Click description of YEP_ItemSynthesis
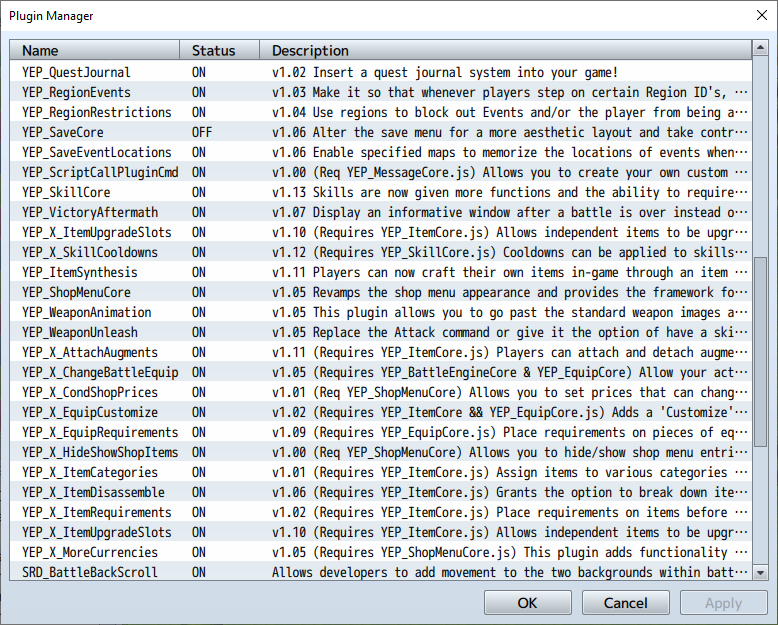The image size is (778, 625). click(510, 272)
